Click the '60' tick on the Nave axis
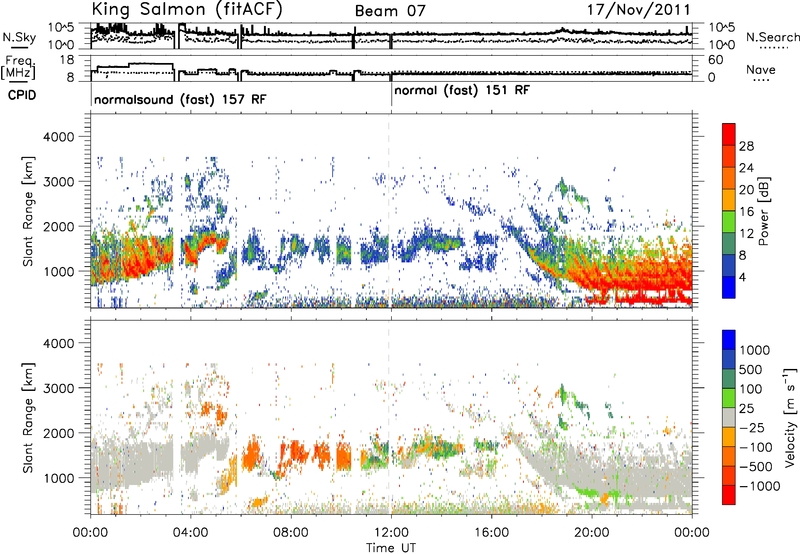The height and width of the screenshot is (554, 800). pos(715,60)
